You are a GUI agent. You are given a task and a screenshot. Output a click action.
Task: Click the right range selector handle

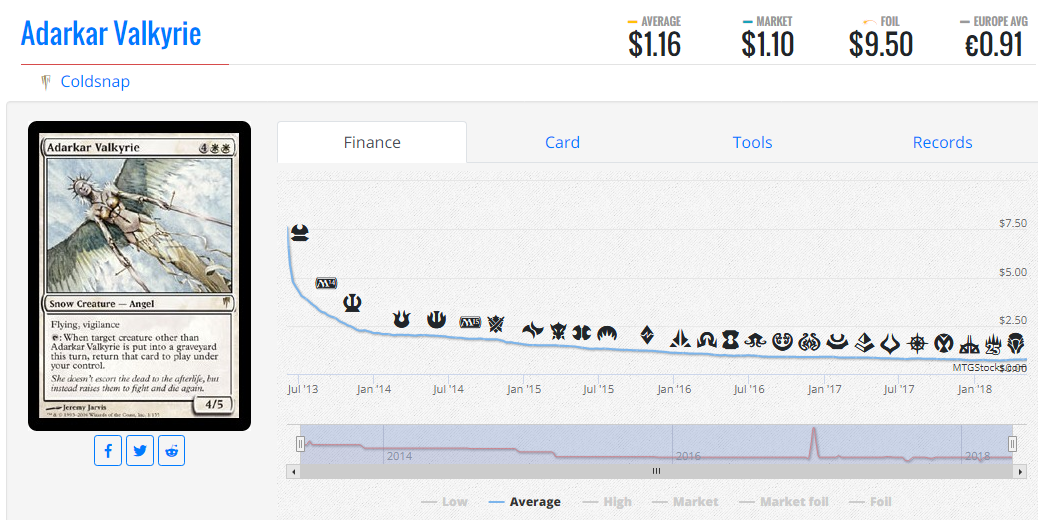click(1012, 443)
